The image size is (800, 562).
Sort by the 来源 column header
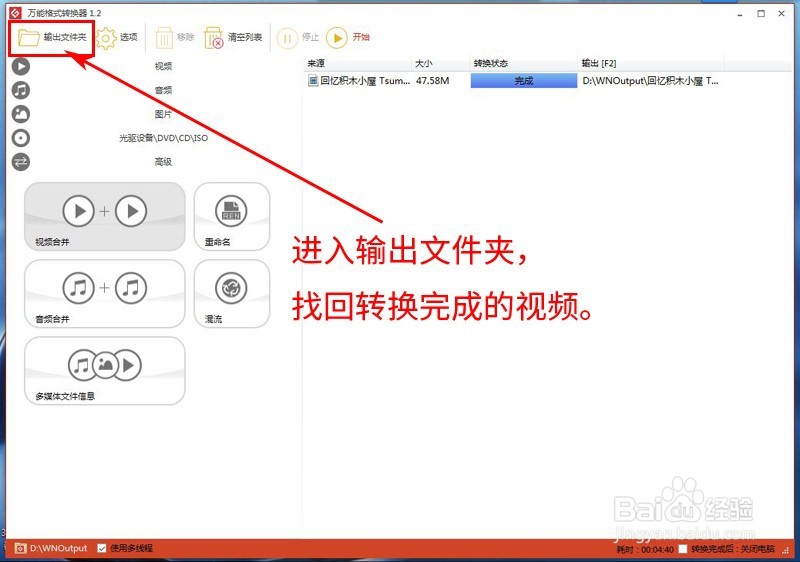point(358,64)
